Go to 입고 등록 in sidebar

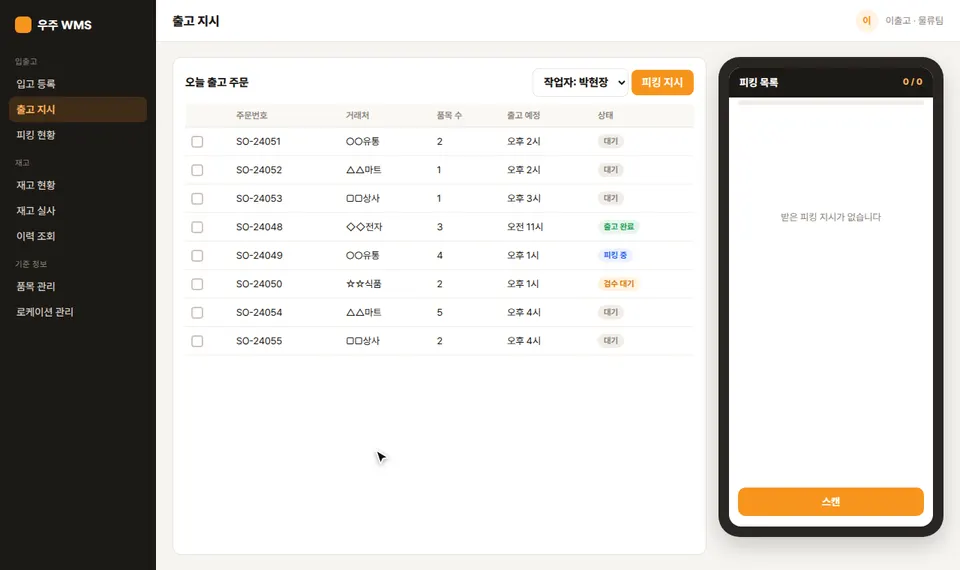coord(78,84)
